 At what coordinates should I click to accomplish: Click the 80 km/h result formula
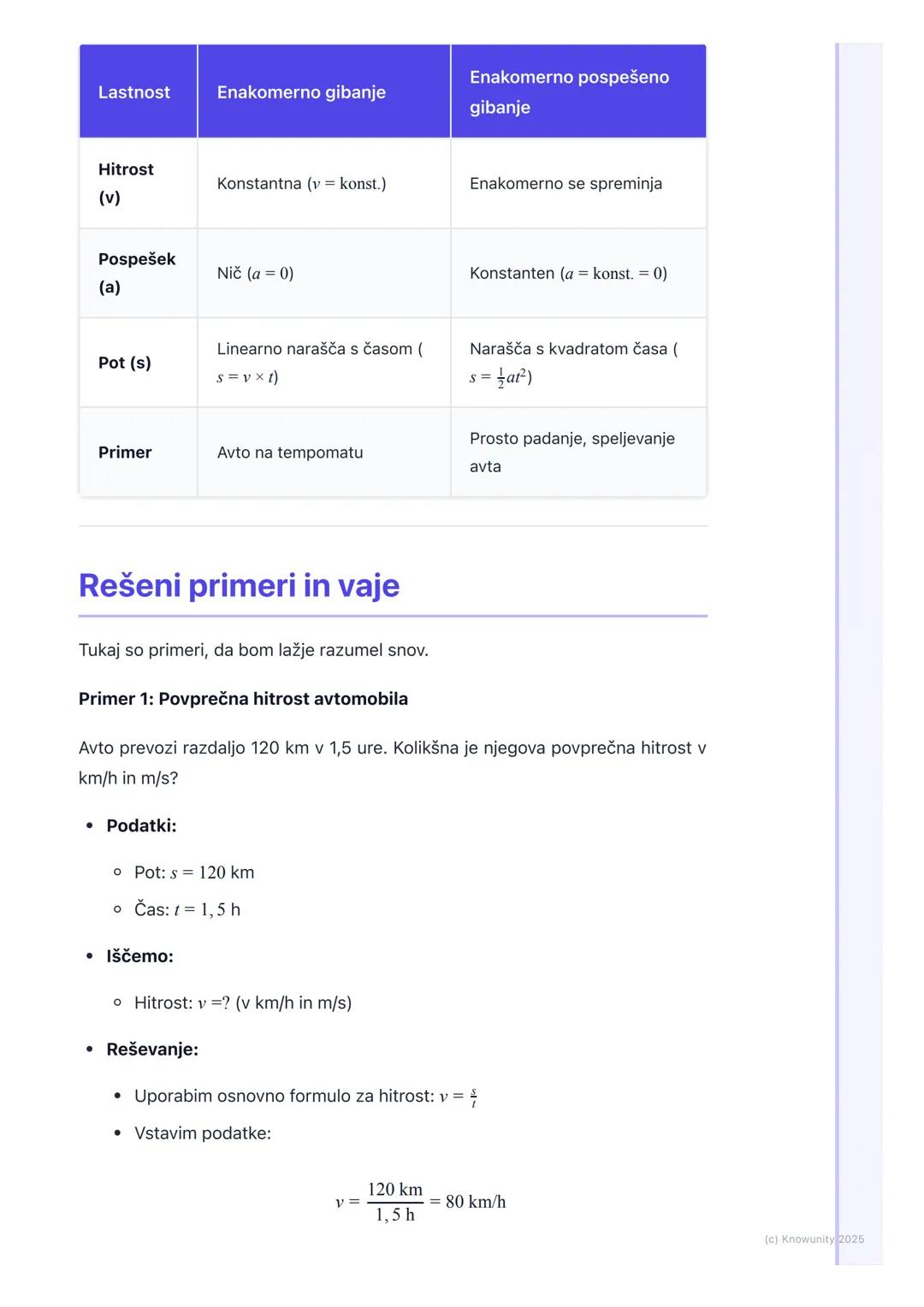[421, 1202]
